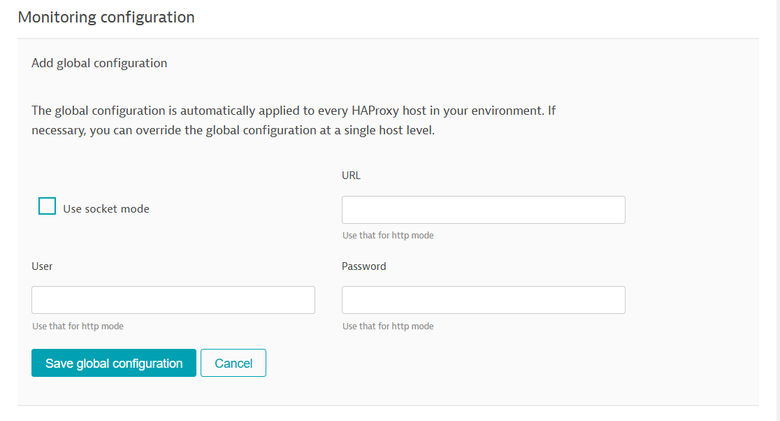Focus the URL input field

[x=483, y=210]
